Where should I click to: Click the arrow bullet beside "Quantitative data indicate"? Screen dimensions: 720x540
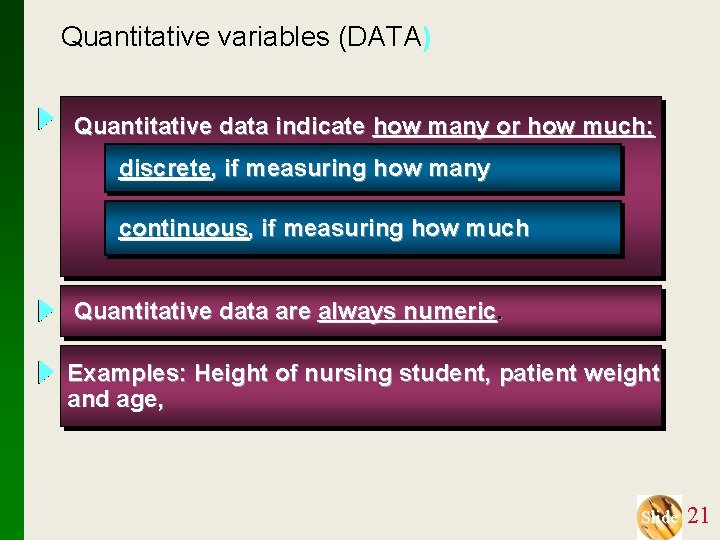[x=45, y=120]
